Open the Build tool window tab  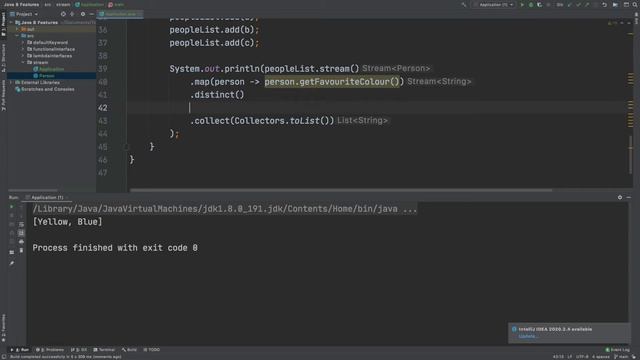(x=129, y=350)
